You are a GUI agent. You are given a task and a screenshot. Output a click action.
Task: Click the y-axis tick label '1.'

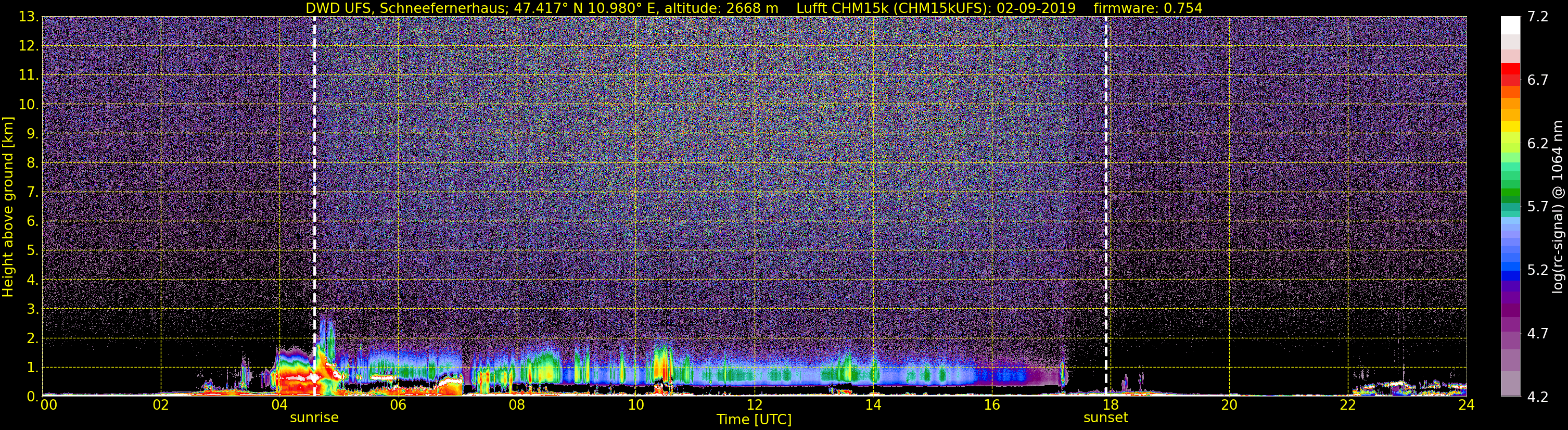pos(32,367)
